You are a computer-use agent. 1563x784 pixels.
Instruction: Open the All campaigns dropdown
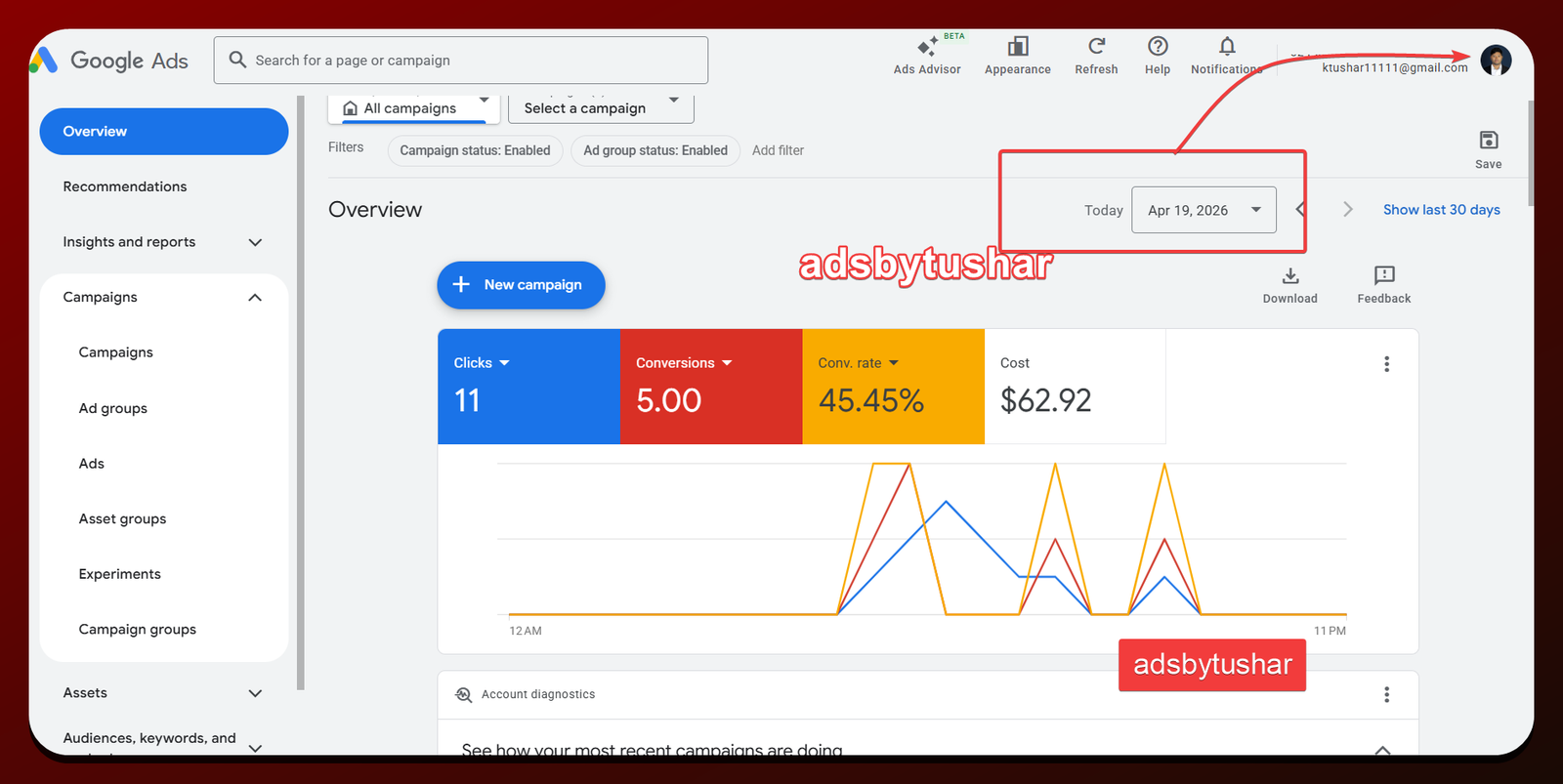click(x=414, y=107)
